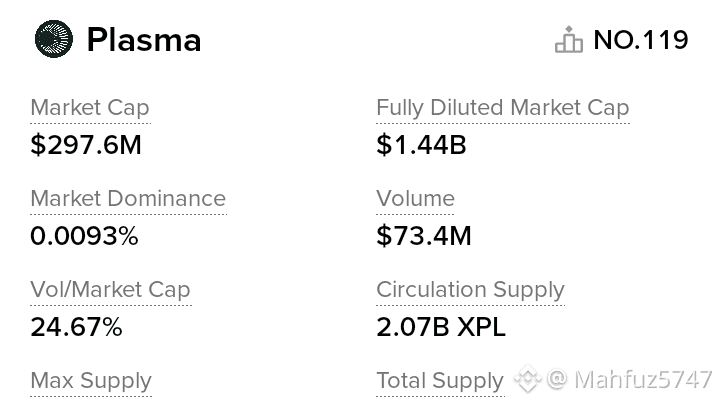Click the 0.0093% dominance value
Viewport: 720px width, 404px height.
click(x=84, y=236)
